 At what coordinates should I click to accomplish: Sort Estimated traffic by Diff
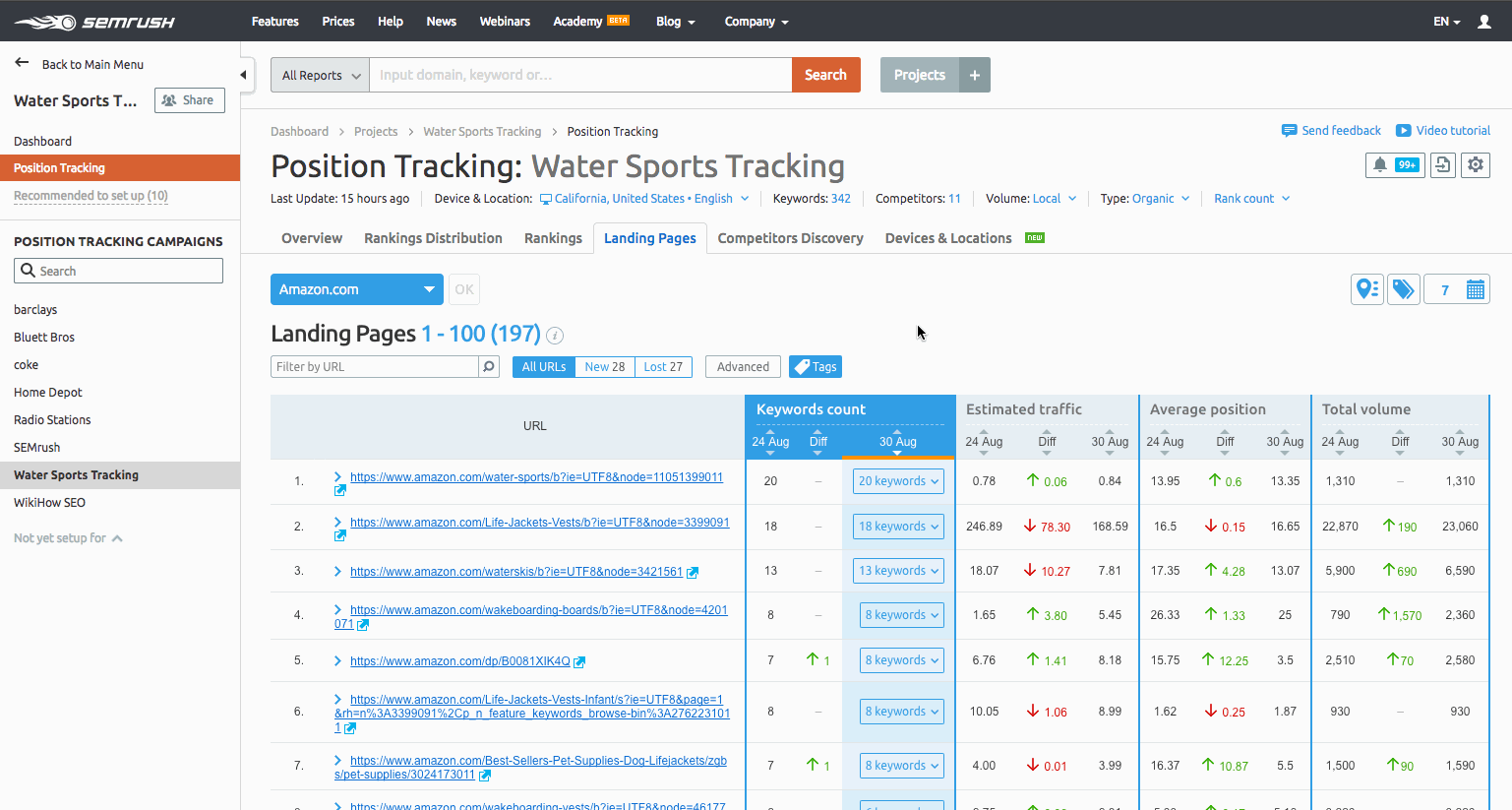point(1047,442)
